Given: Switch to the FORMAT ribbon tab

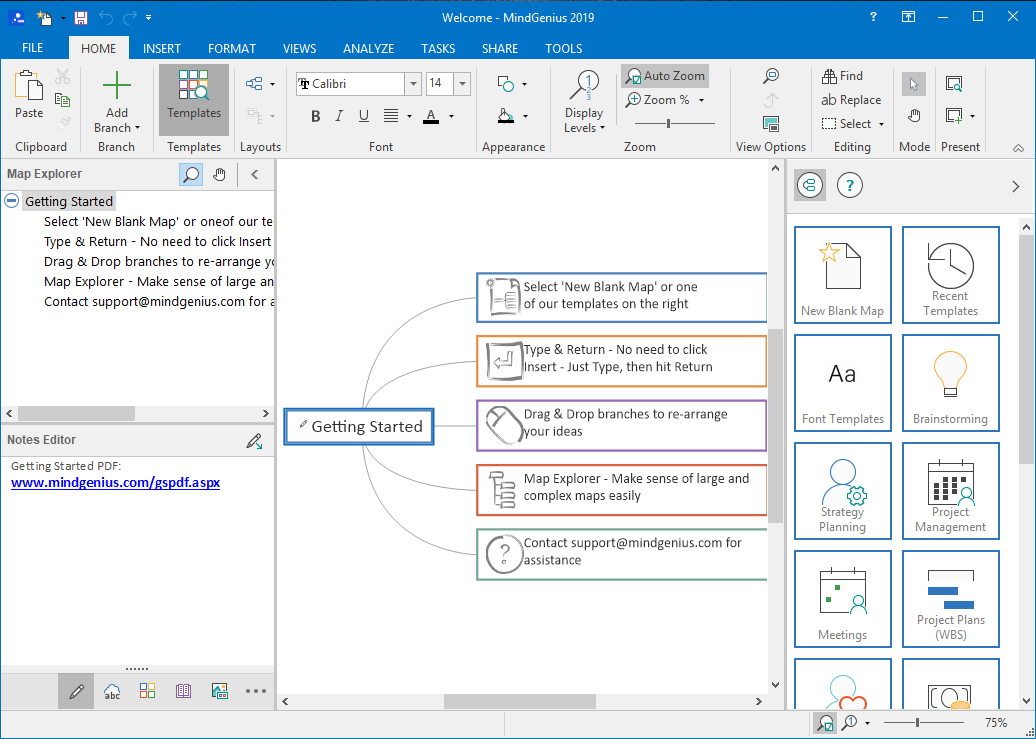Looking at the screenshot, I should point(232,48).
